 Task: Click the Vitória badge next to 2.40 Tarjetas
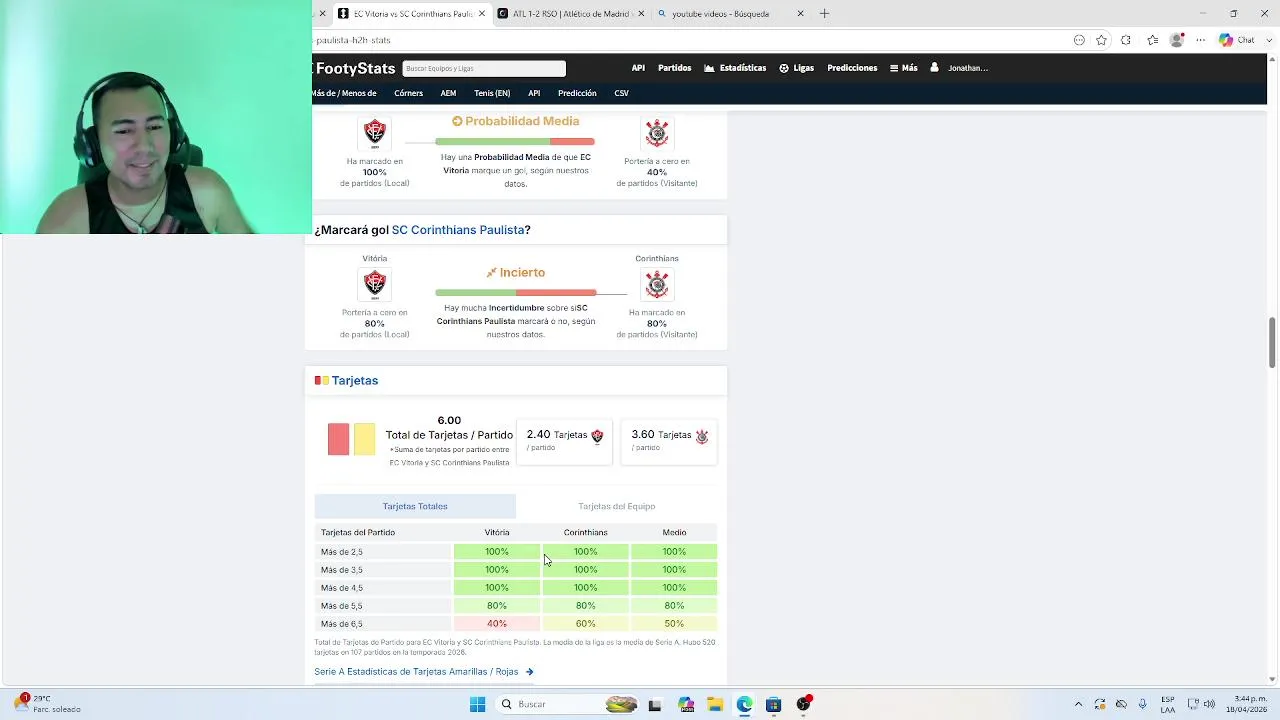pyautogui.click(x=597, y=436)
